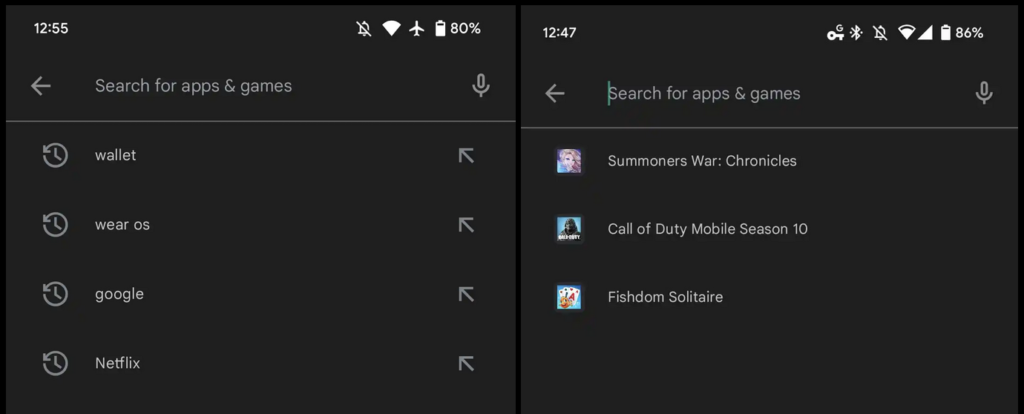This screenshot has height=414, width=1024.
Task: Open Summoners War: Chronicles suggestion
Action: tap(769, 161)
